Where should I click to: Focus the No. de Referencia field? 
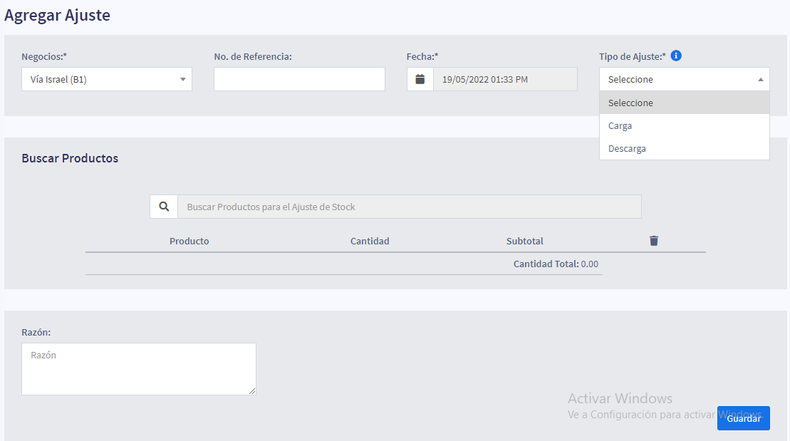pos(299,79)
